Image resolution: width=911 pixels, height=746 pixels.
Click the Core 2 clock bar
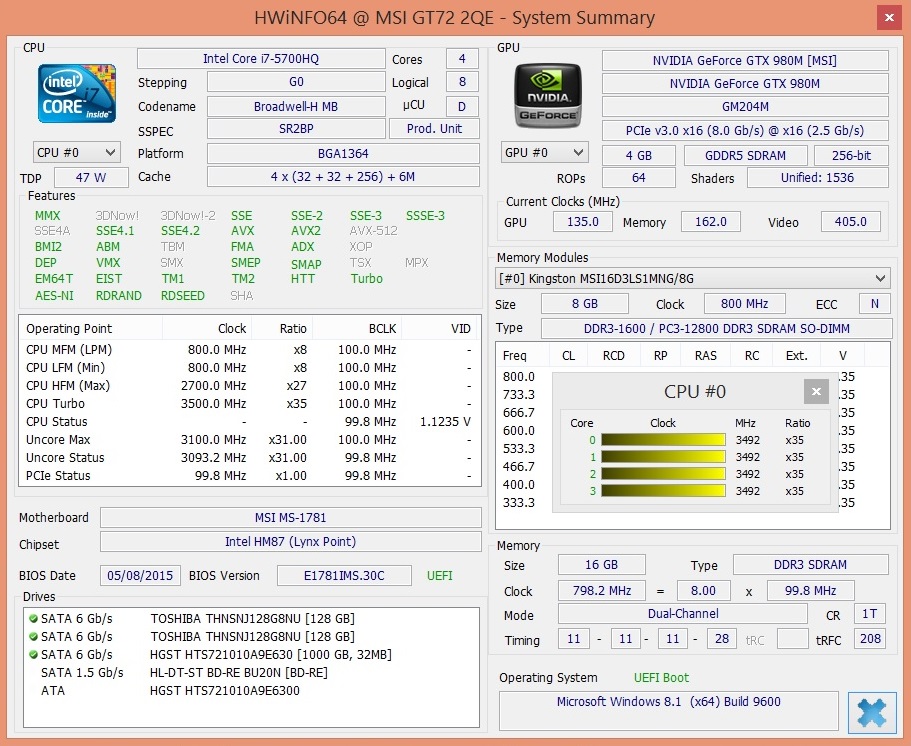(663, 474)
